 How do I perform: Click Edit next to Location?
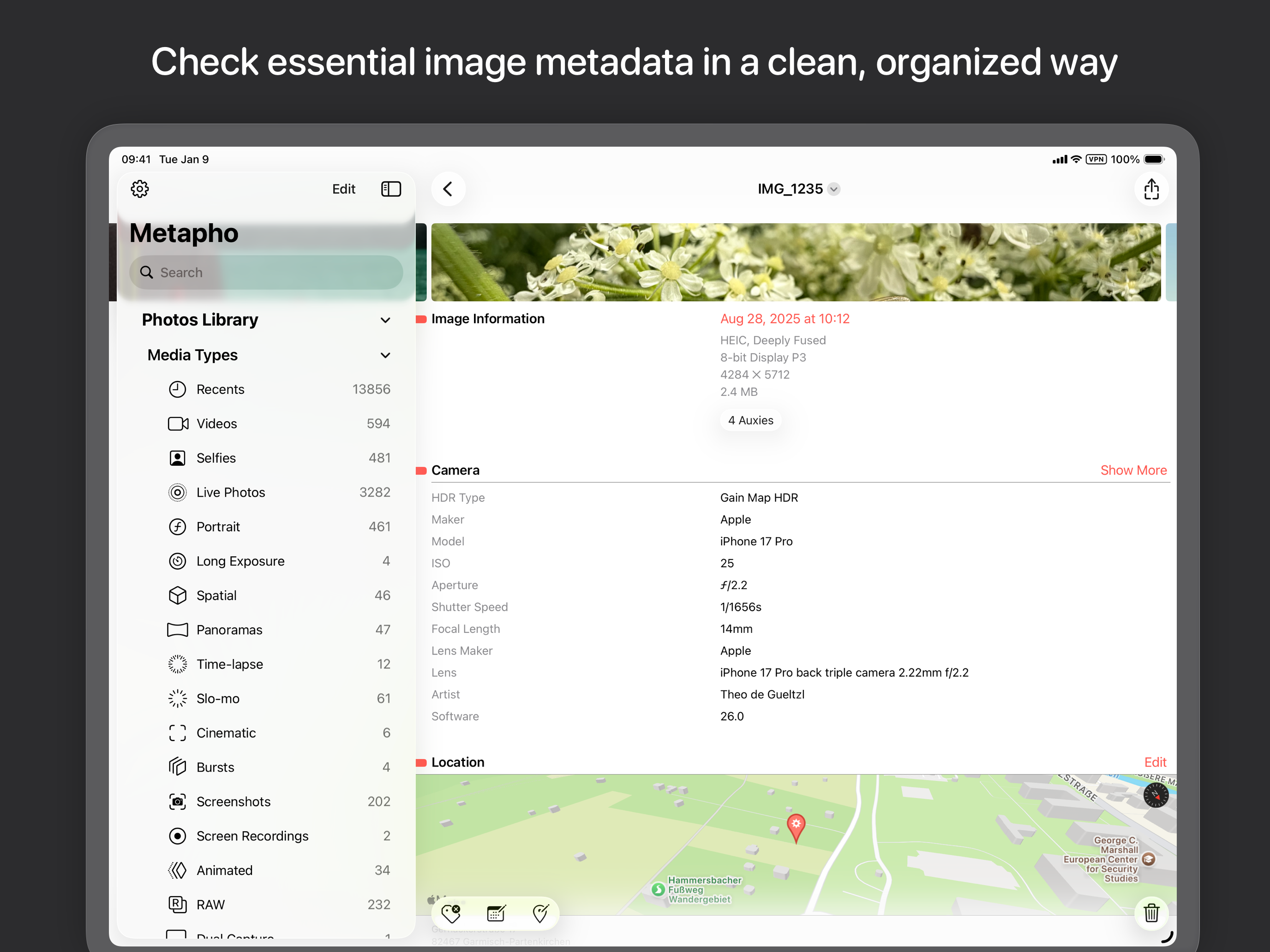[1155, 762]
